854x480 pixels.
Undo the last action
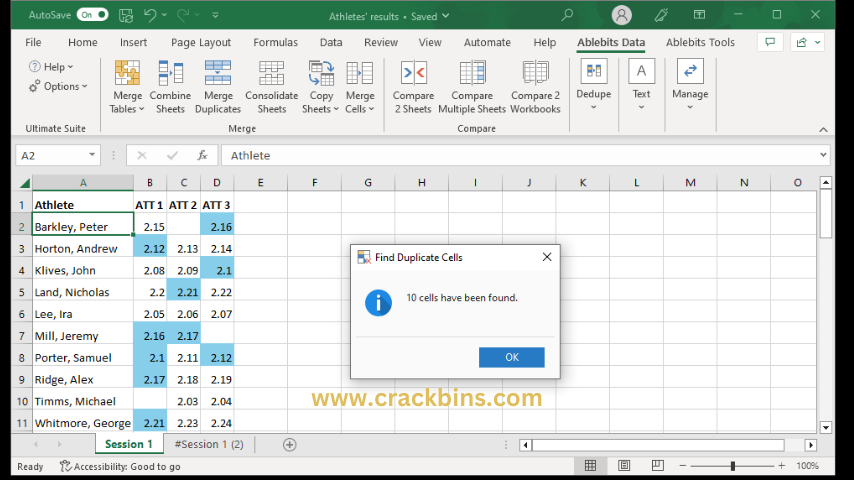click(x=150, y=15)
